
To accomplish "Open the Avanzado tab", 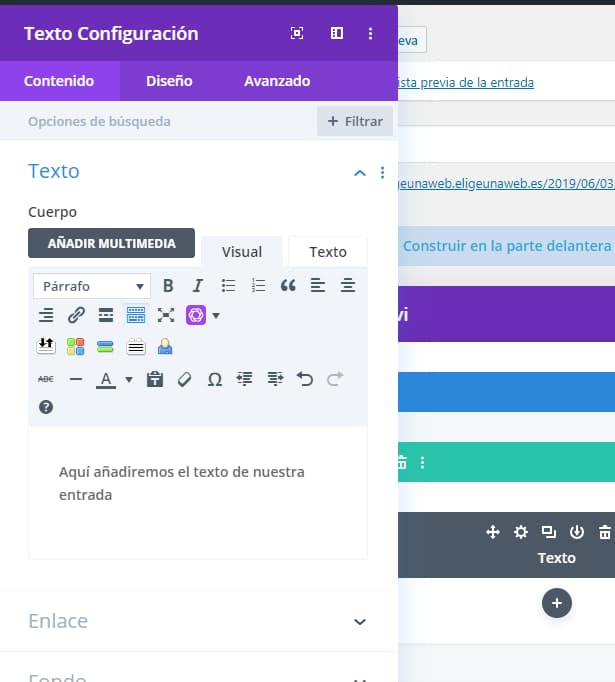I will 277,81.
